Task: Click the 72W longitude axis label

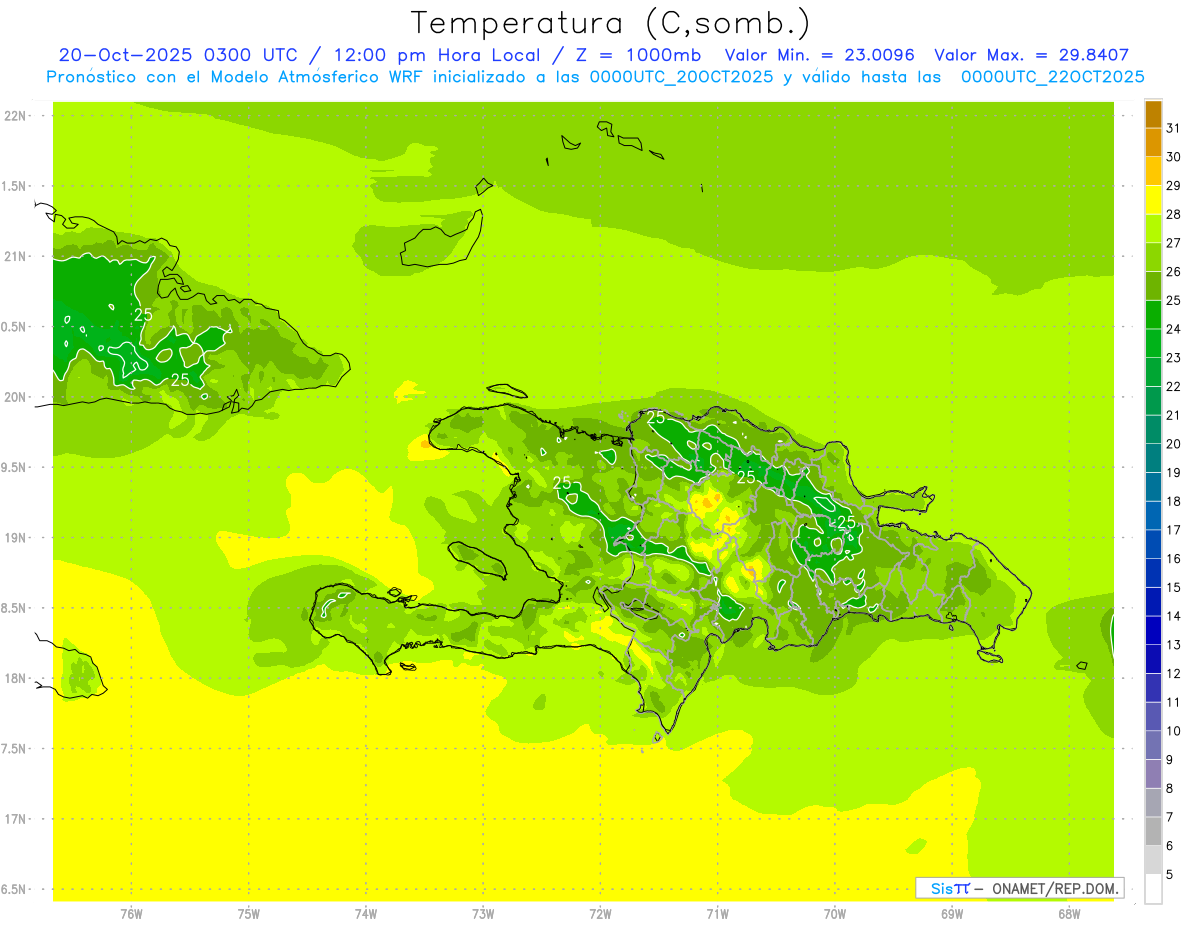Action: [600, 913]
